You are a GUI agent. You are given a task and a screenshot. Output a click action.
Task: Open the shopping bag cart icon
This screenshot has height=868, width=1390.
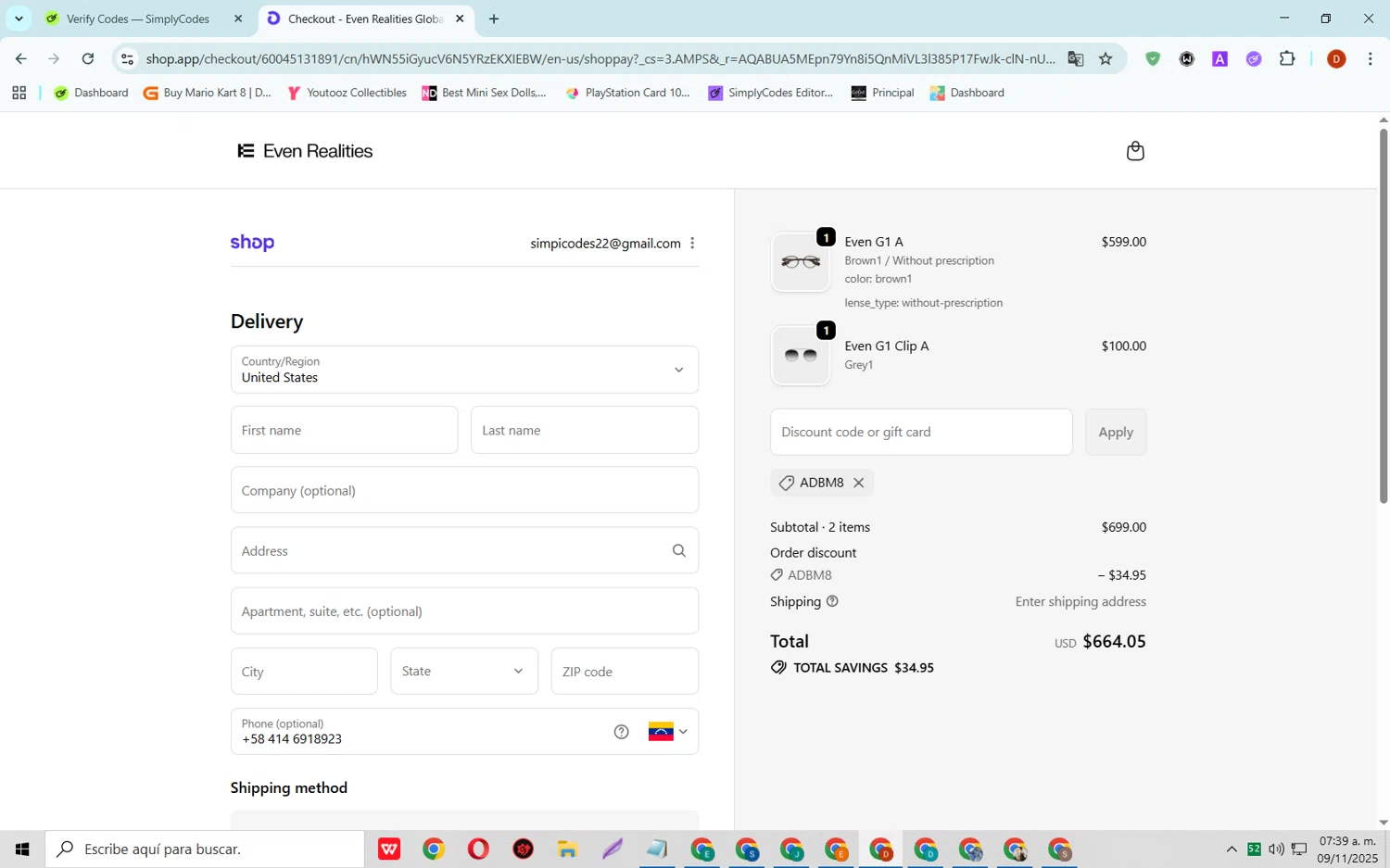pyautogui.click(x=1135, y=151)
